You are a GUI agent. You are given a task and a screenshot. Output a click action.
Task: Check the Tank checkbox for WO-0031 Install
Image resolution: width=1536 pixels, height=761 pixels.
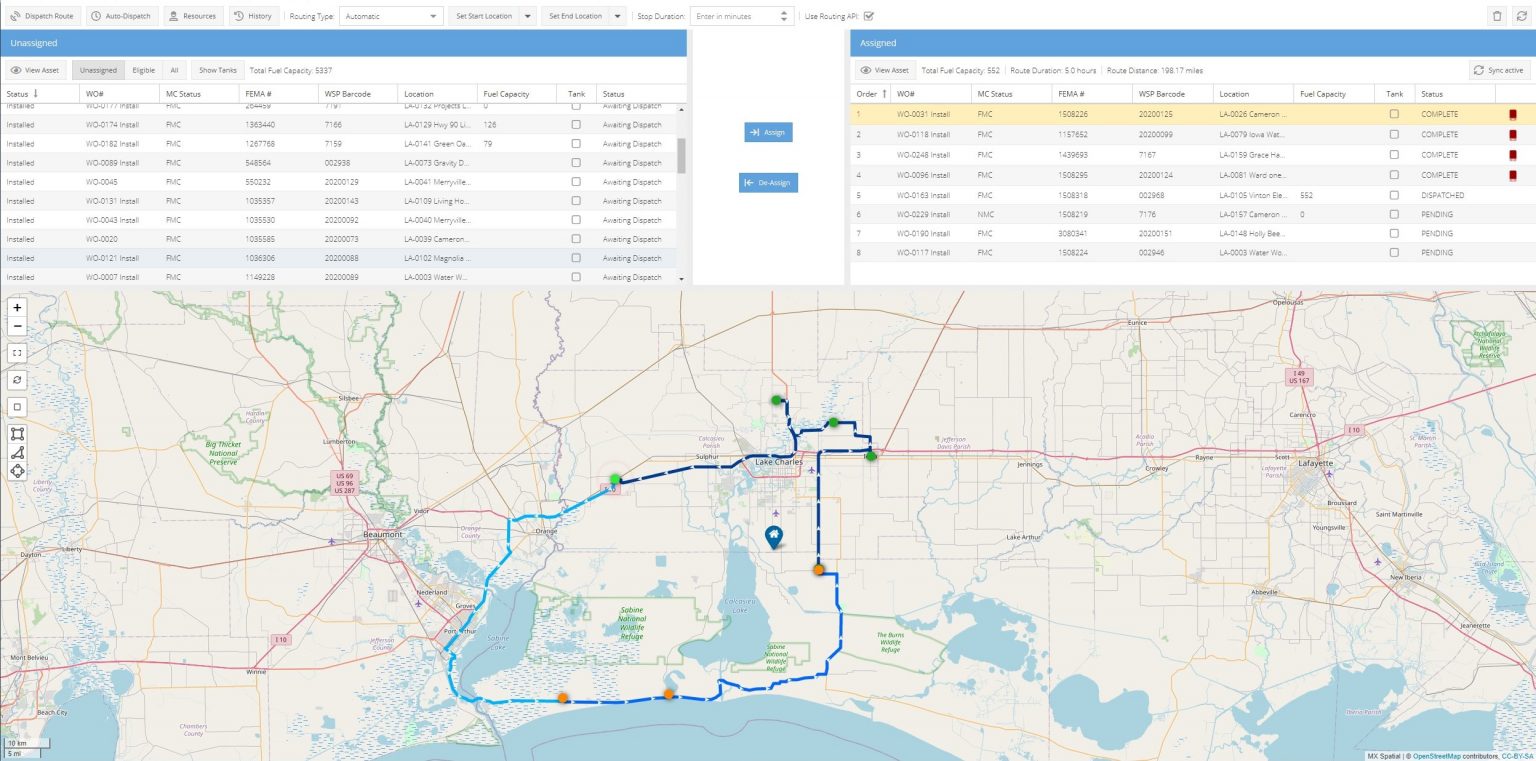1396,114
